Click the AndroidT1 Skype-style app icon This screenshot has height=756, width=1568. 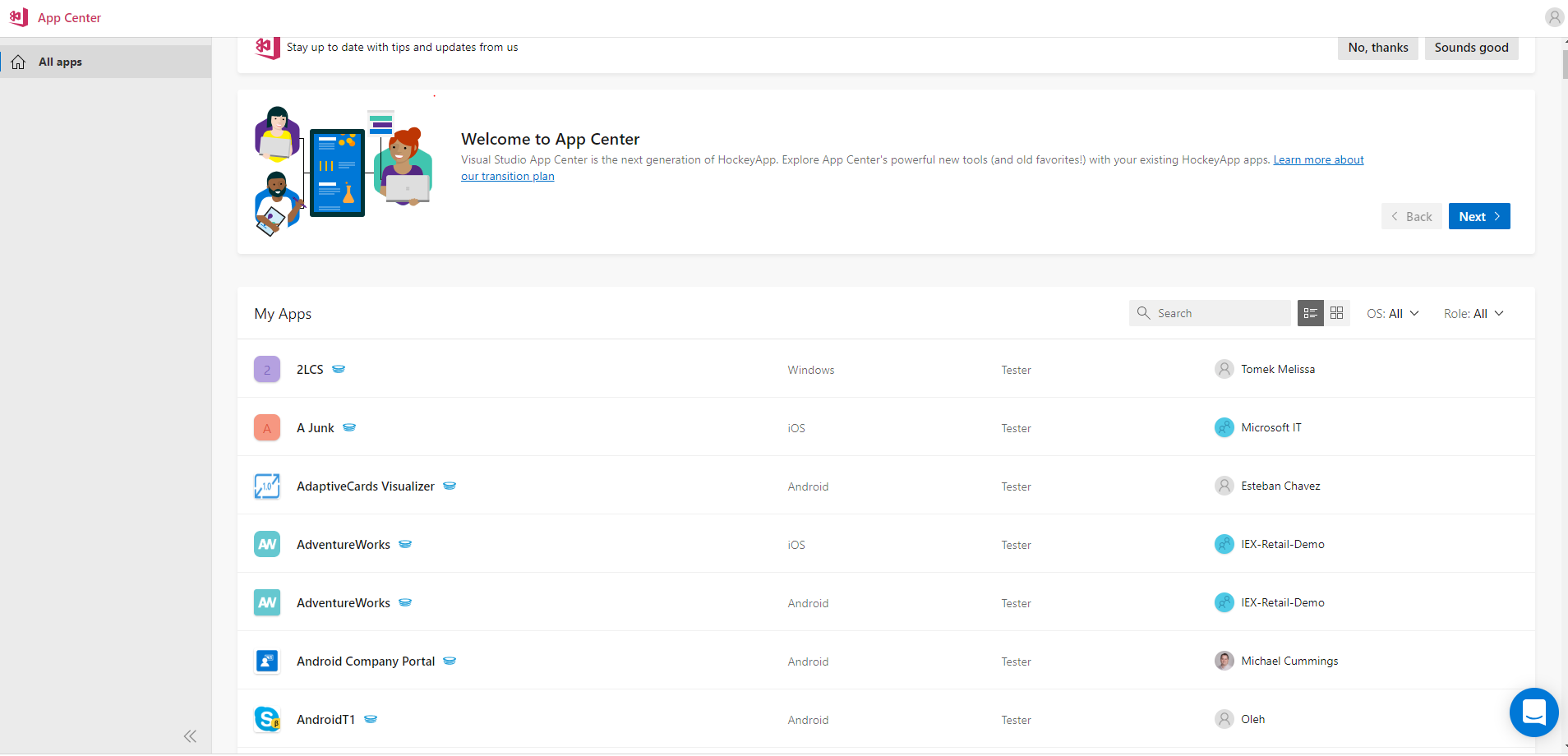(267, 720)
